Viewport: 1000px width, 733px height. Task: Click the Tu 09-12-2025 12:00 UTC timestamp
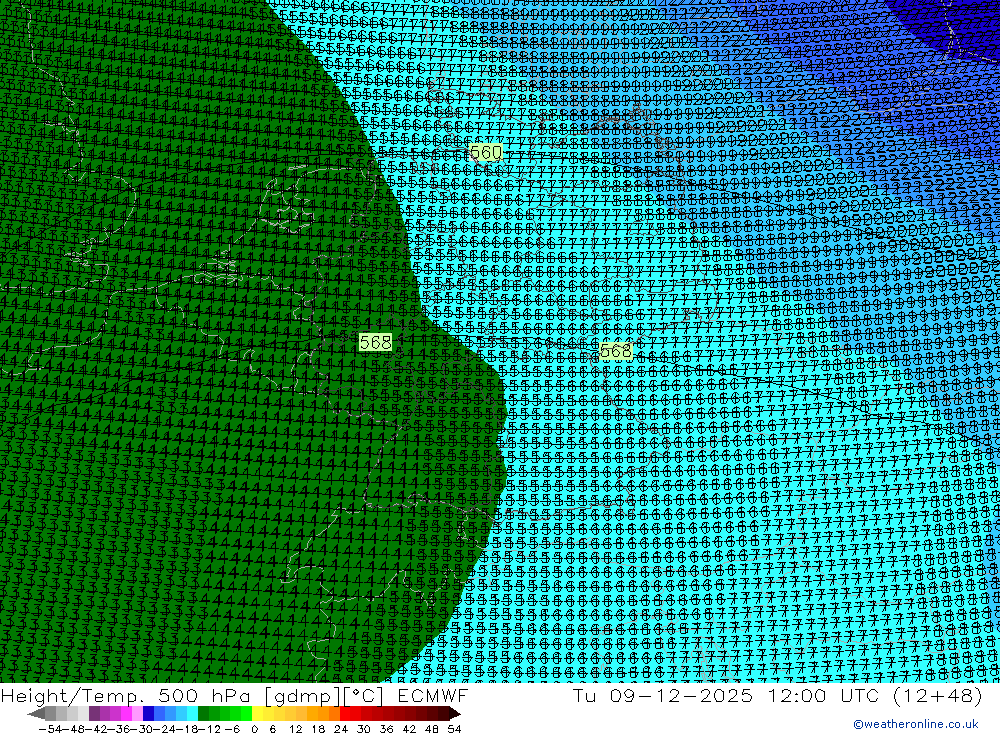726,695
